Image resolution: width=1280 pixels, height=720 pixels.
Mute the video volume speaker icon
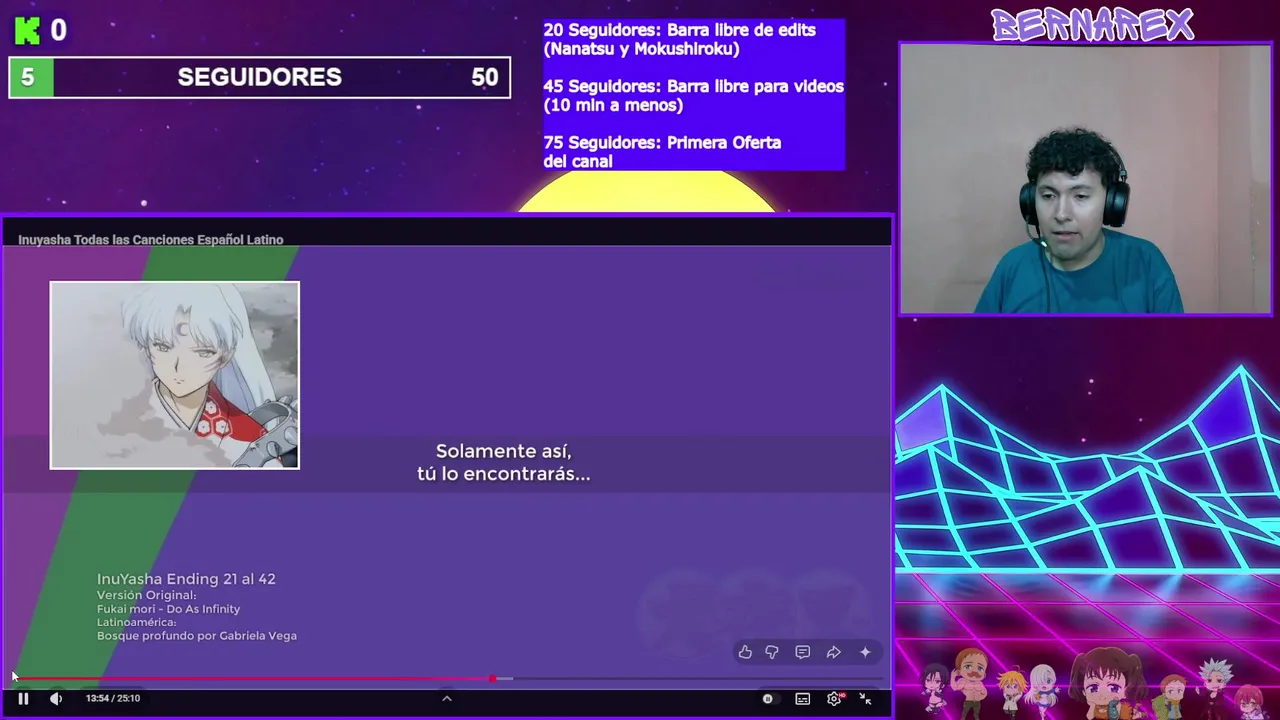tap(56, 699)
